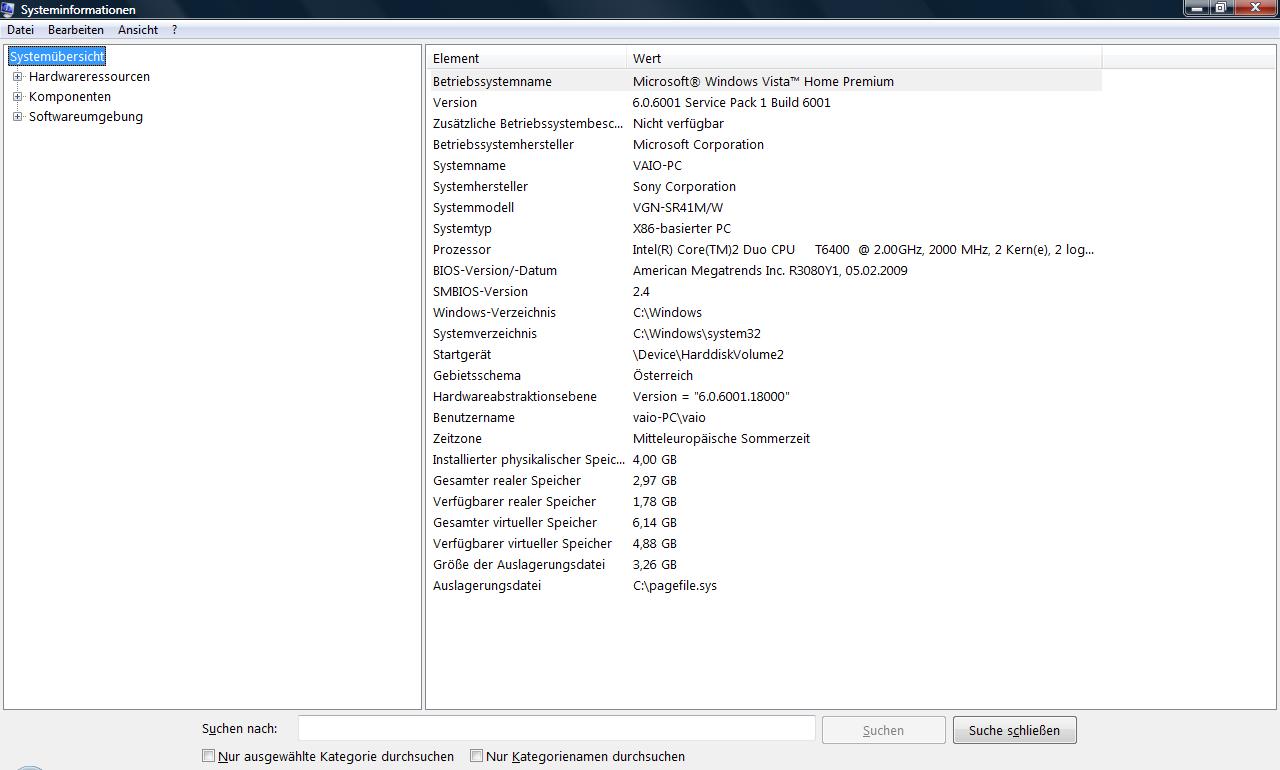
Task: Click the Österreich value
Action: pos(663,376)
